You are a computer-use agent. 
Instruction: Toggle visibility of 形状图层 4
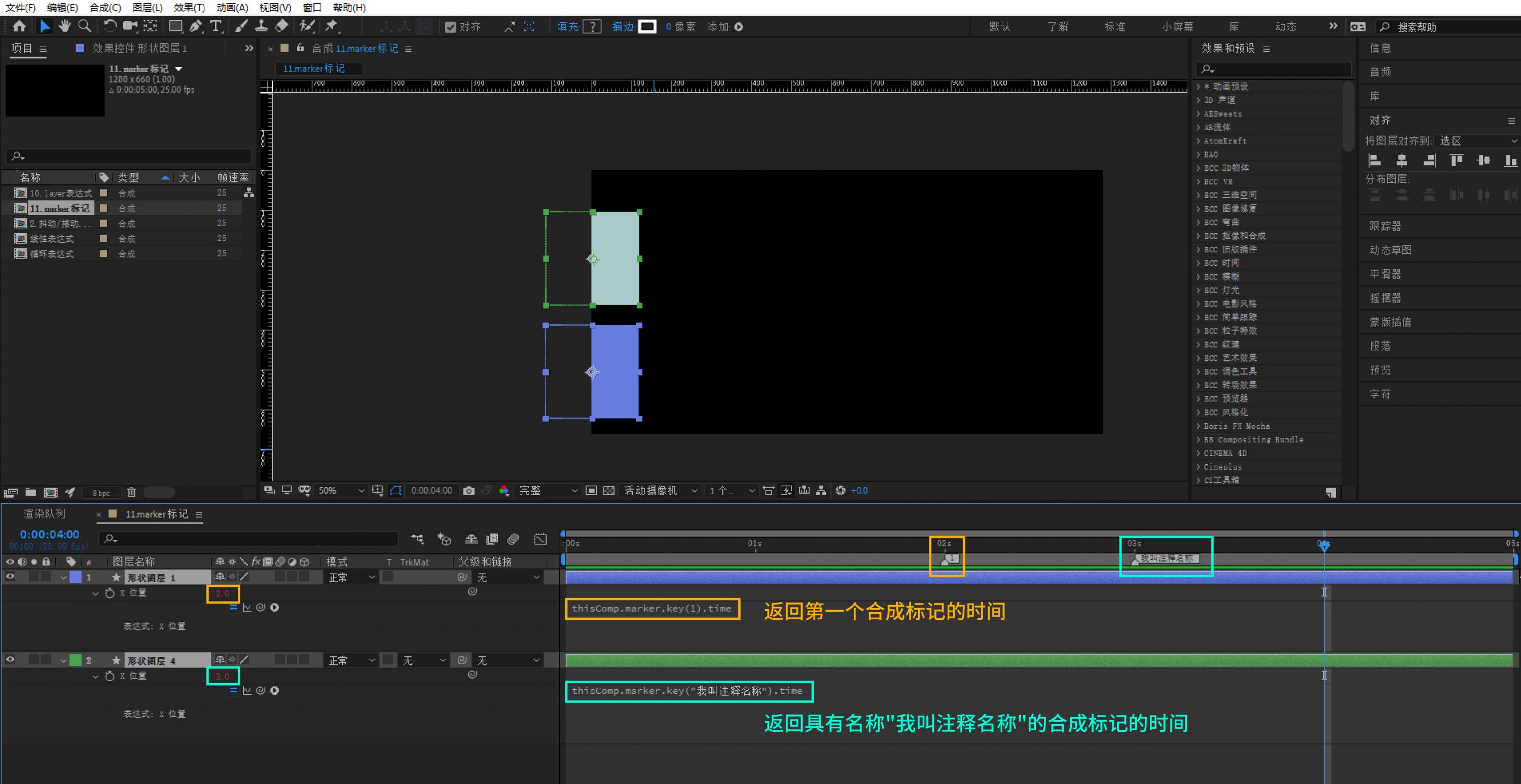click(x=10, y=660)
